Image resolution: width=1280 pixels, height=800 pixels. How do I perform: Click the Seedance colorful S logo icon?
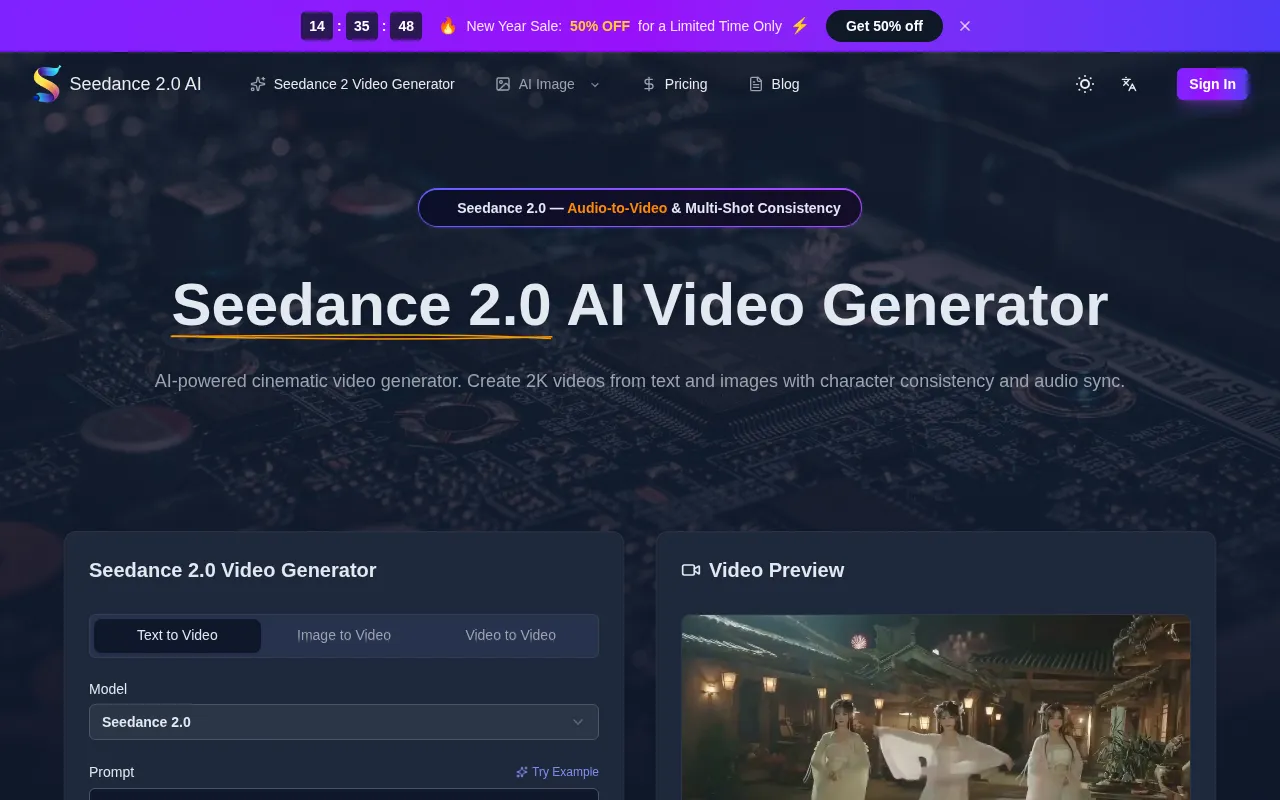[47, 84]
